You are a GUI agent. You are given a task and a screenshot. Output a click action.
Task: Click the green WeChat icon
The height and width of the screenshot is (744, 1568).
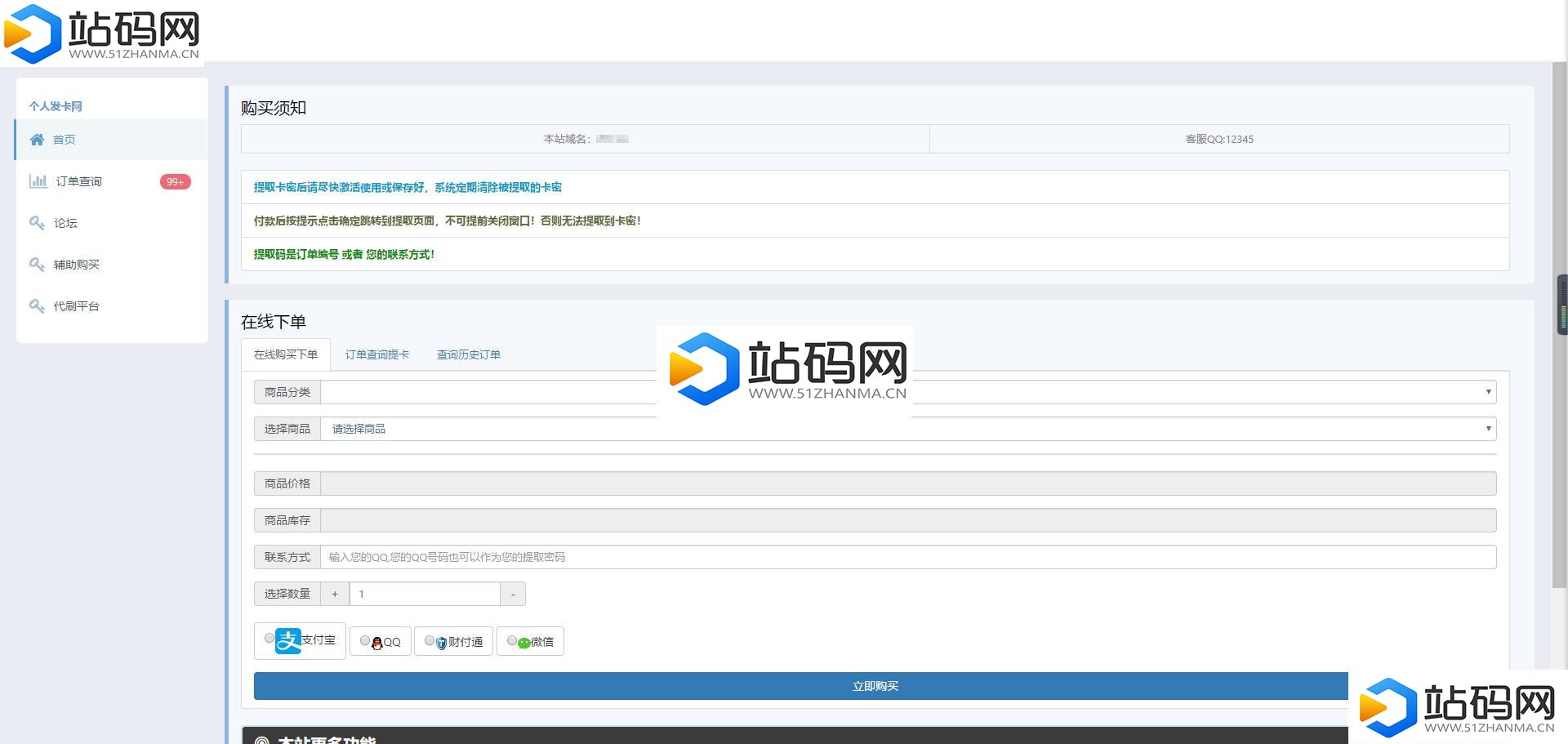(524, 643)
